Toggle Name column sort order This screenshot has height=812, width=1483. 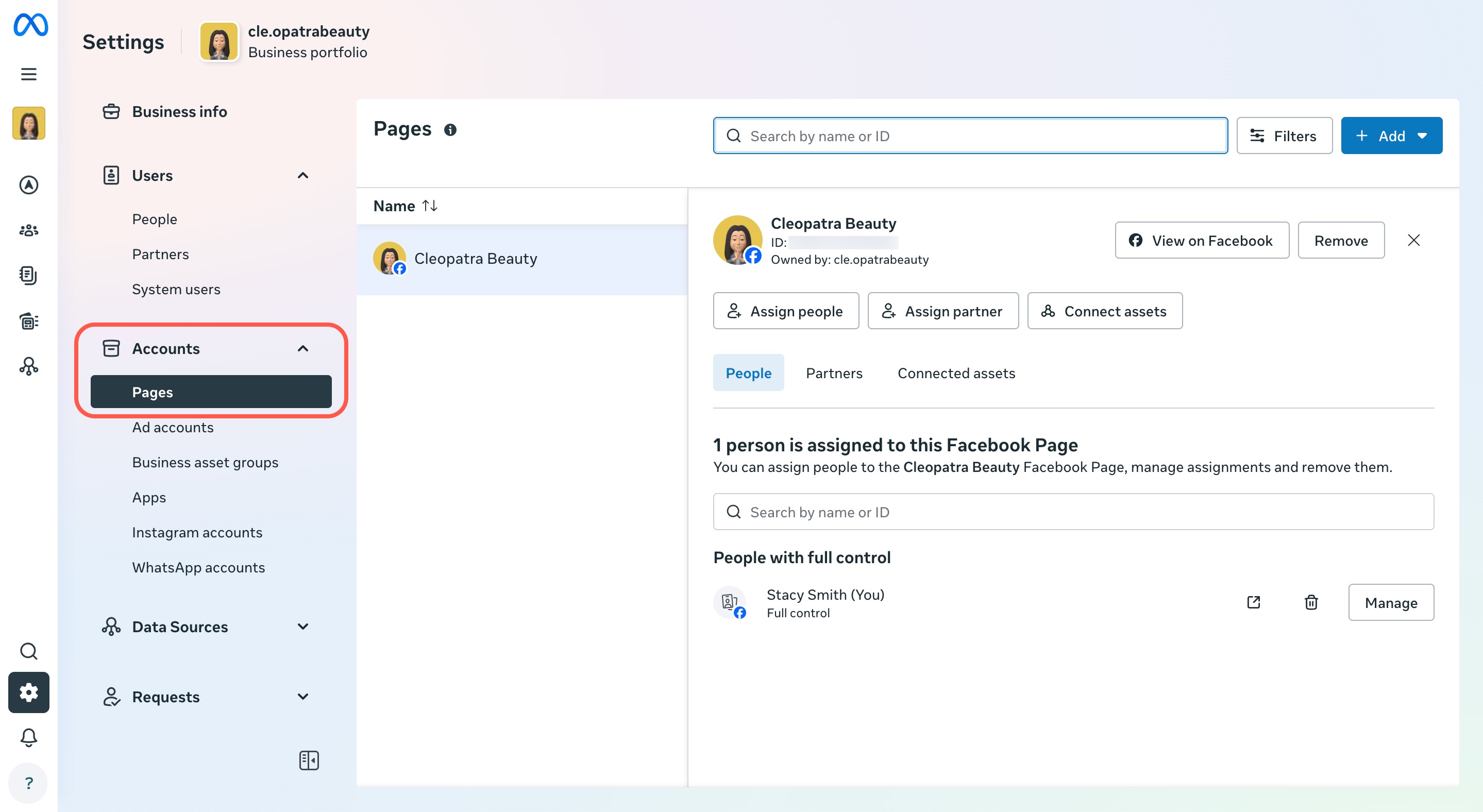click(x=429, y=206)
